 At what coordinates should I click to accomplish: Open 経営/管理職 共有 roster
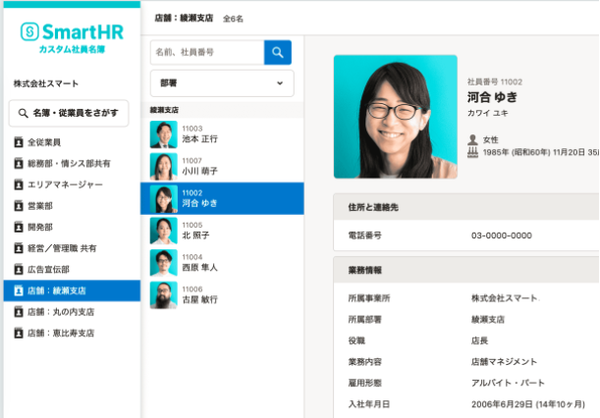72,248
